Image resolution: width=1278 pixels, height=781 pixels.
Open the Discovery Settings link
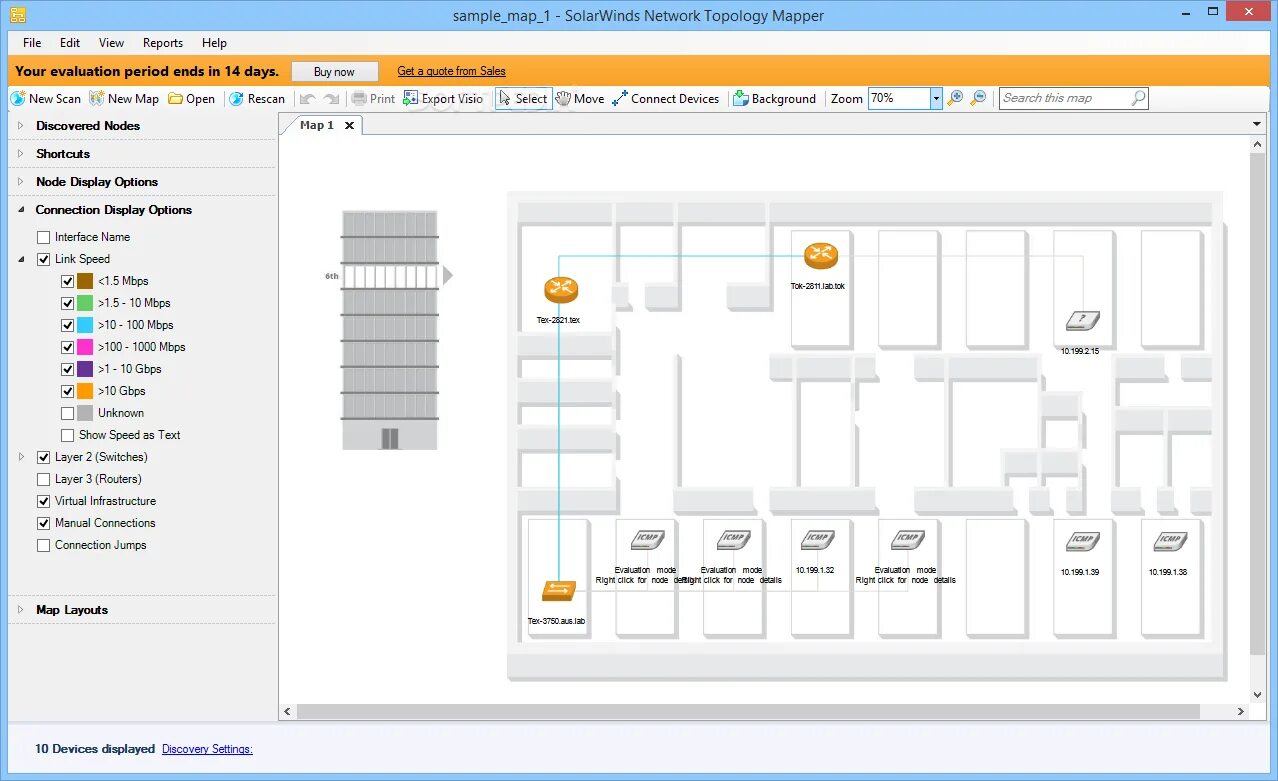207,749
